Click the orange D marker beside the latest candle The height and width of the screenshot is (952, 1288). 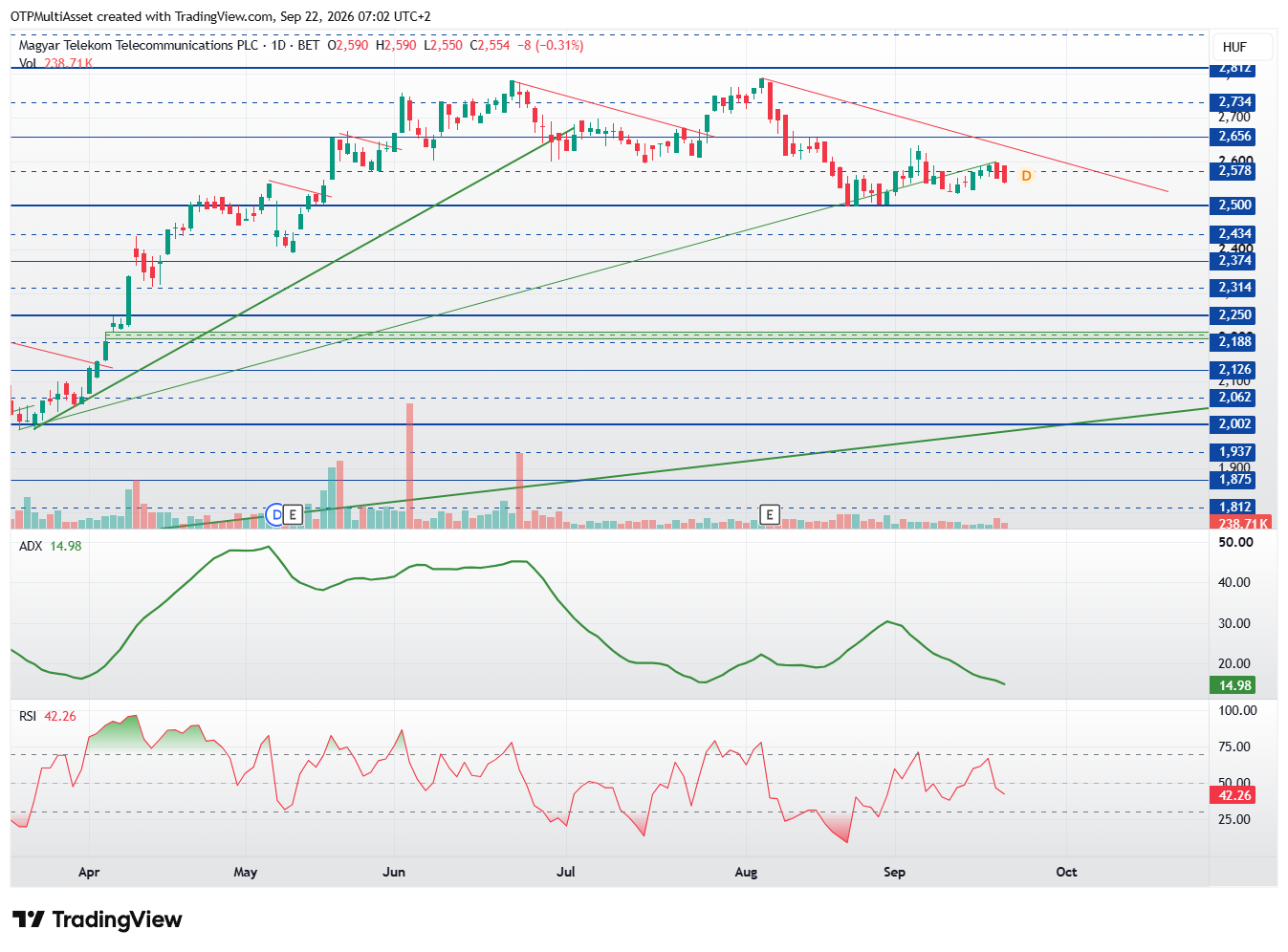(1026, 176)
